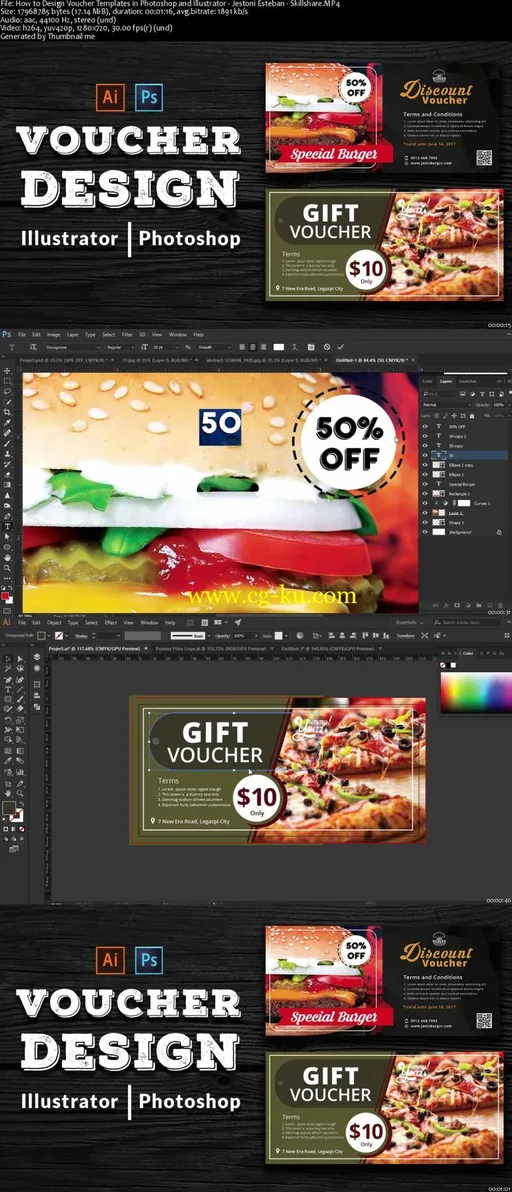Click the white text color swatch in Photoshop
The width and height of the screenshot is (512, 1192).
click(279, 346)
